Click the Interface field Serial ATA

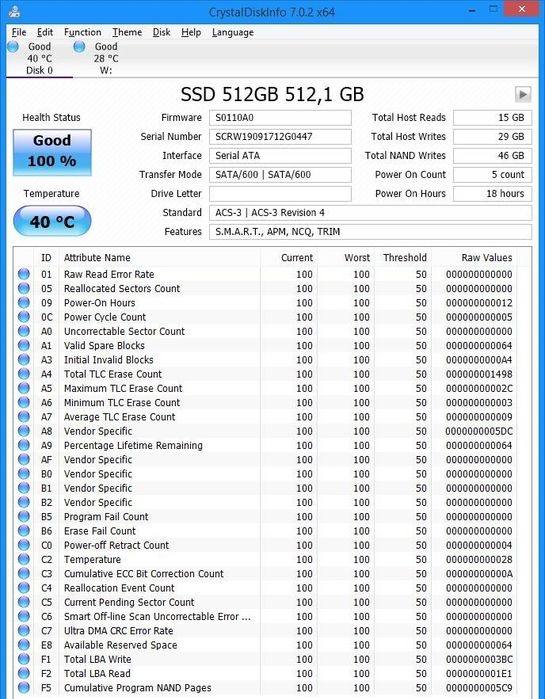click(280, 156)
